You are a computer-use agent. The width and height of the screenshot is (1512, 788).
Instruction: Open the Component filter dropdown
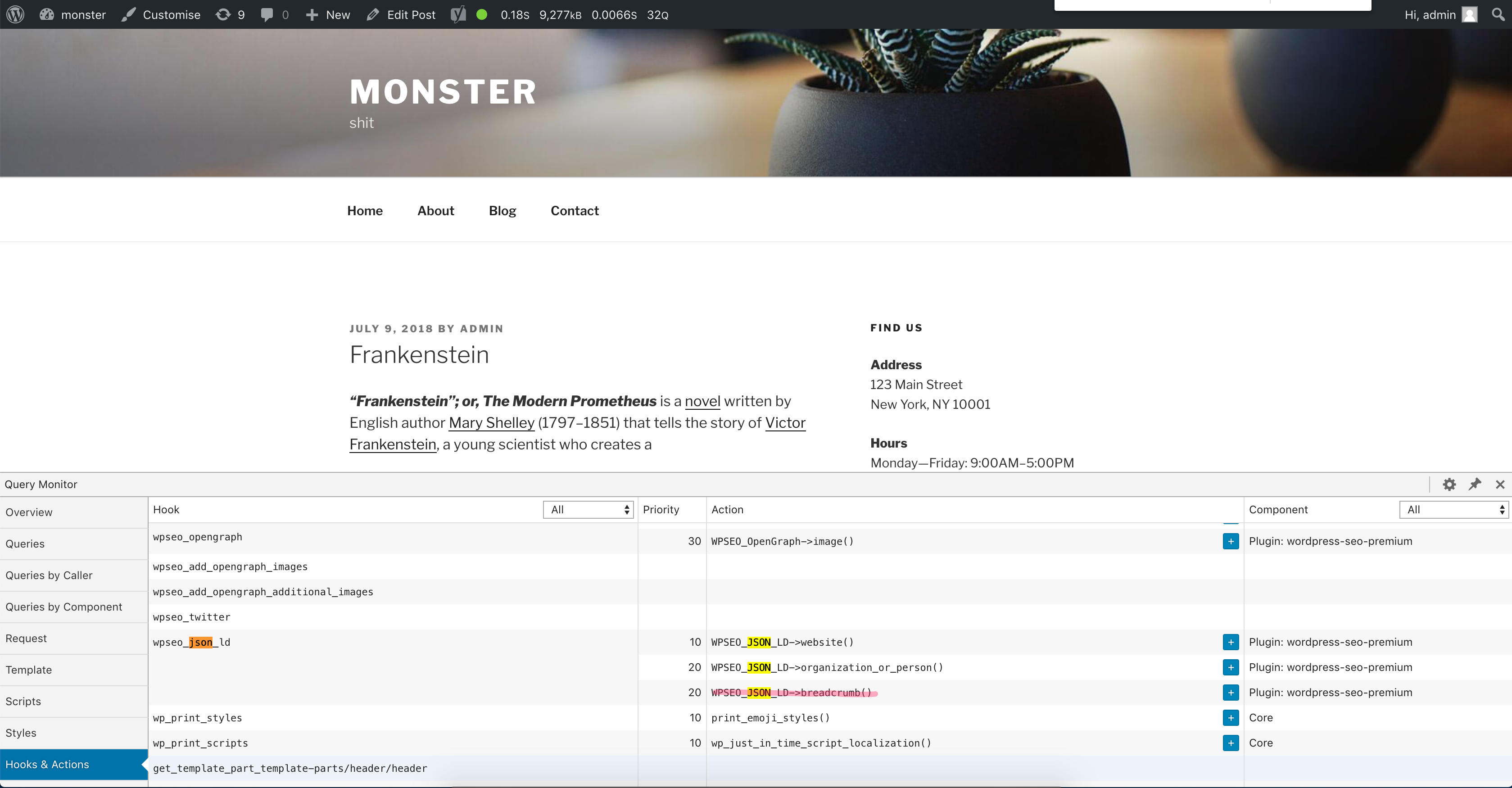pos(1454,510)
